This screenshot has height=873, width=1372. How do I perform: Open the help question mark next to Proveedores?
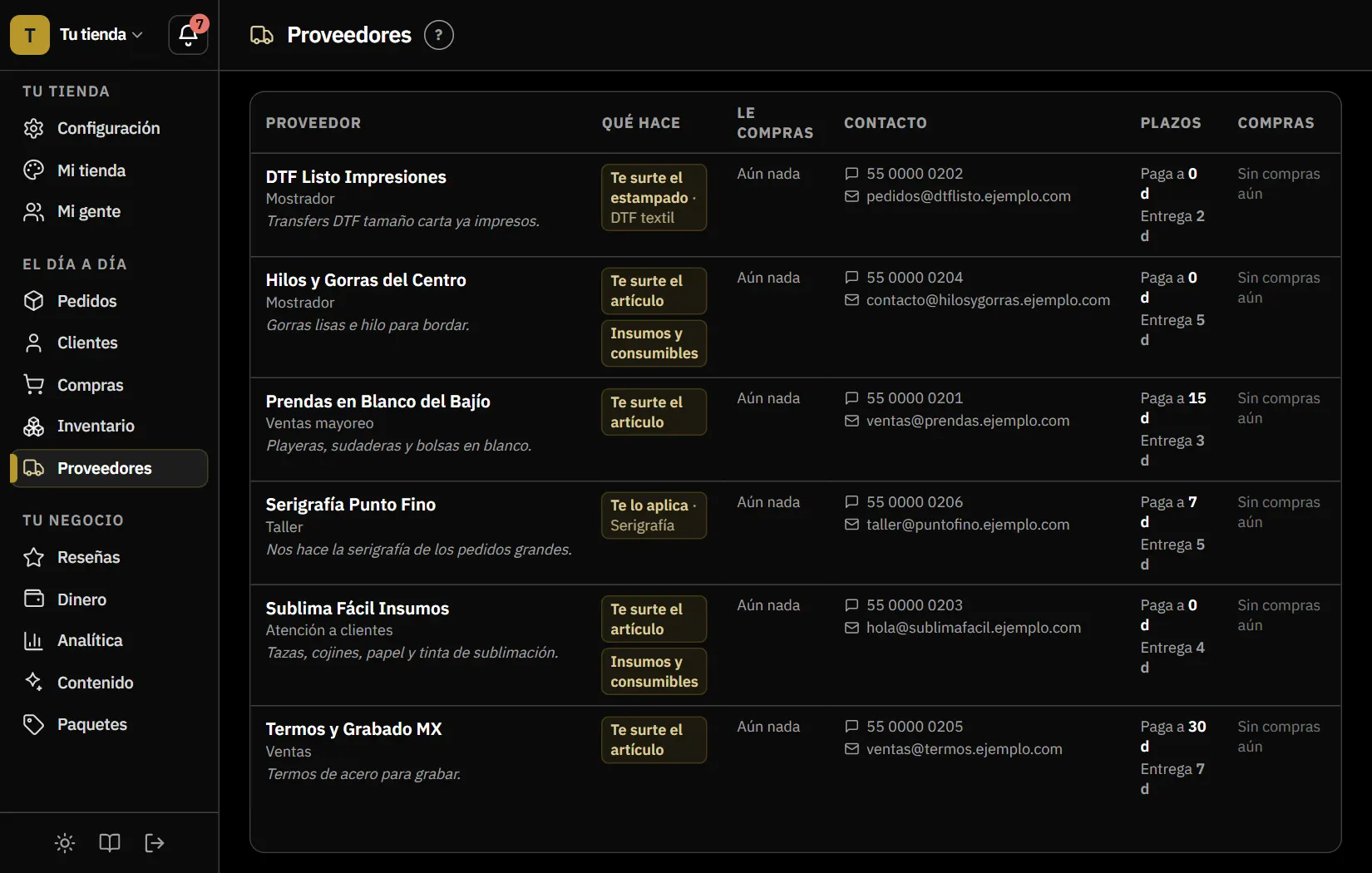pyautogui.click(x=438, y=35)
